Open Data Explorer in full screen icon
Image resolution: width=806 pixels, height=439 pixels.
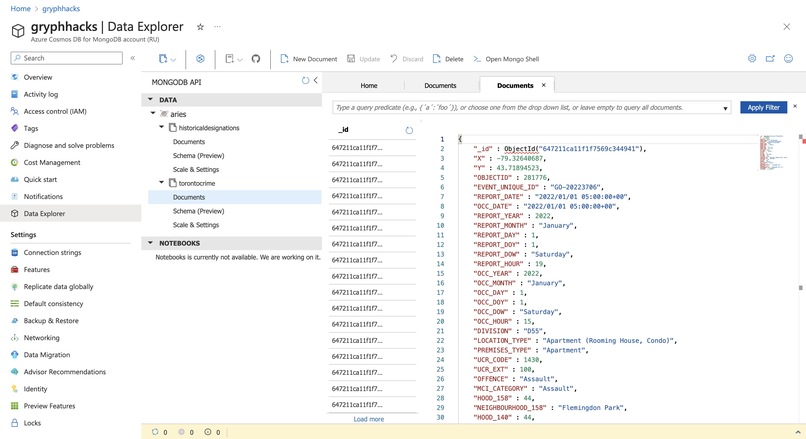coord(770,59)
